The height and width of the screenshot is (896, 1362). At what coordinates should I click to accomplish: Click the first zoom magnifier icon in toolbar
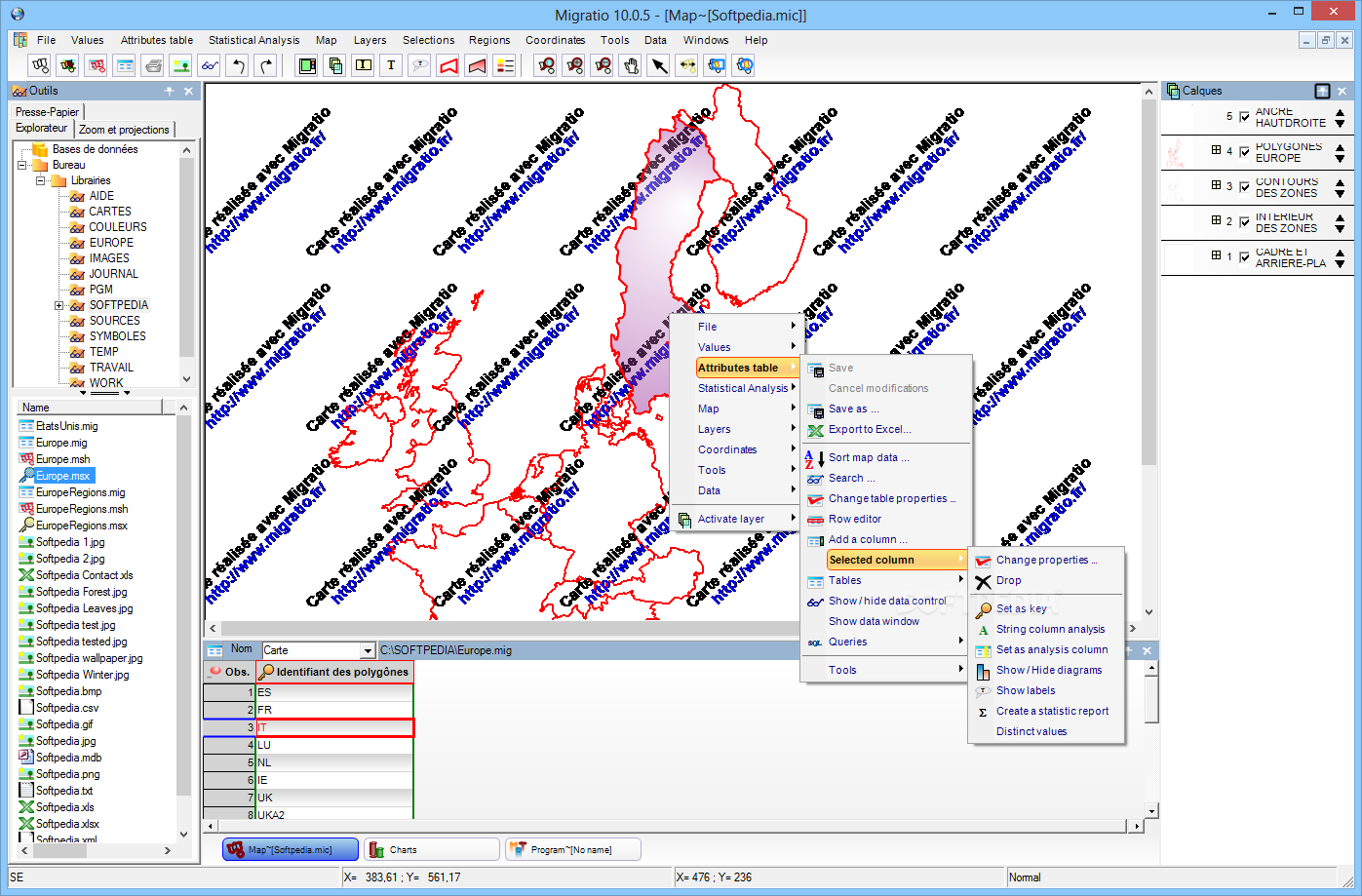coord(546,65)
